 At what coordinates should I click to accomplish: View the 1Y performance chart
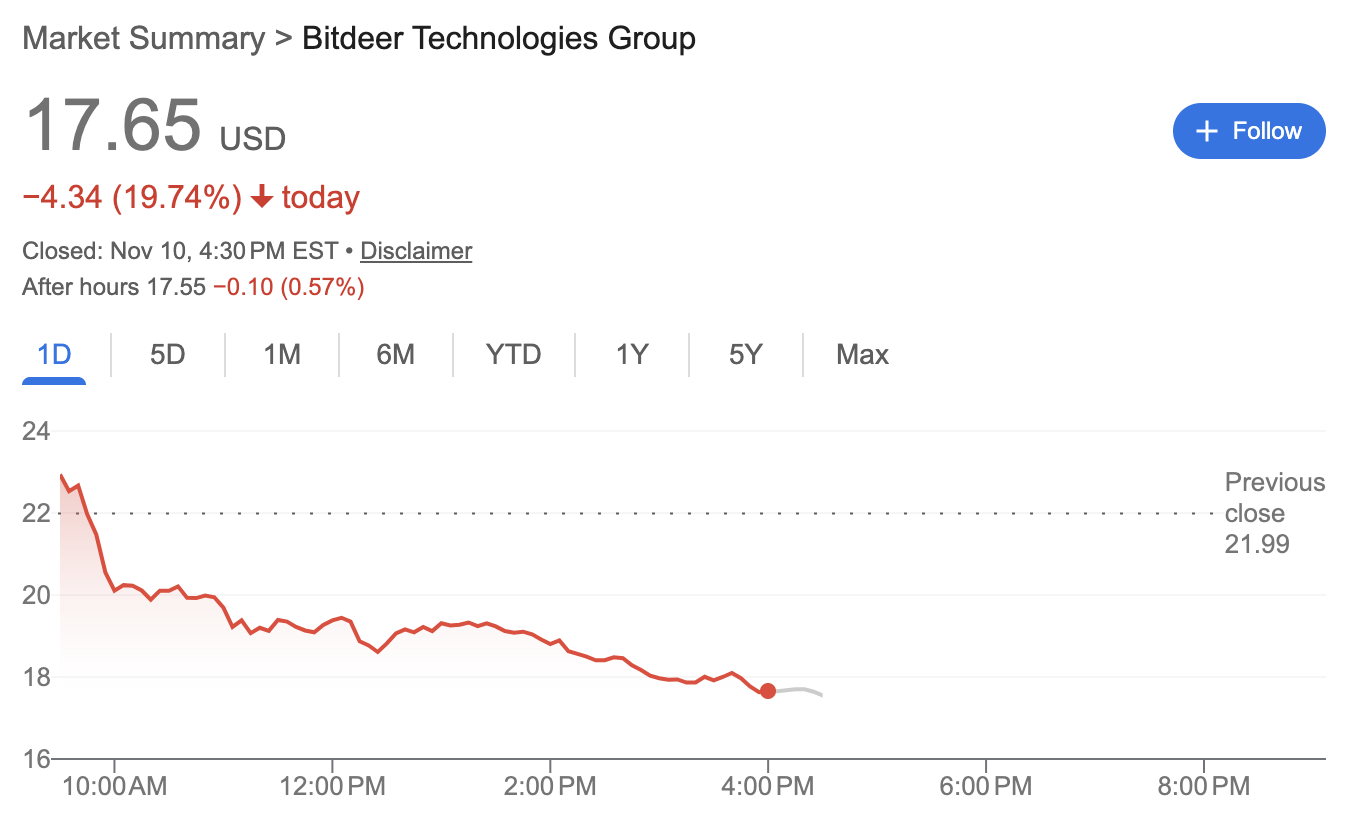tap(631, 354)
